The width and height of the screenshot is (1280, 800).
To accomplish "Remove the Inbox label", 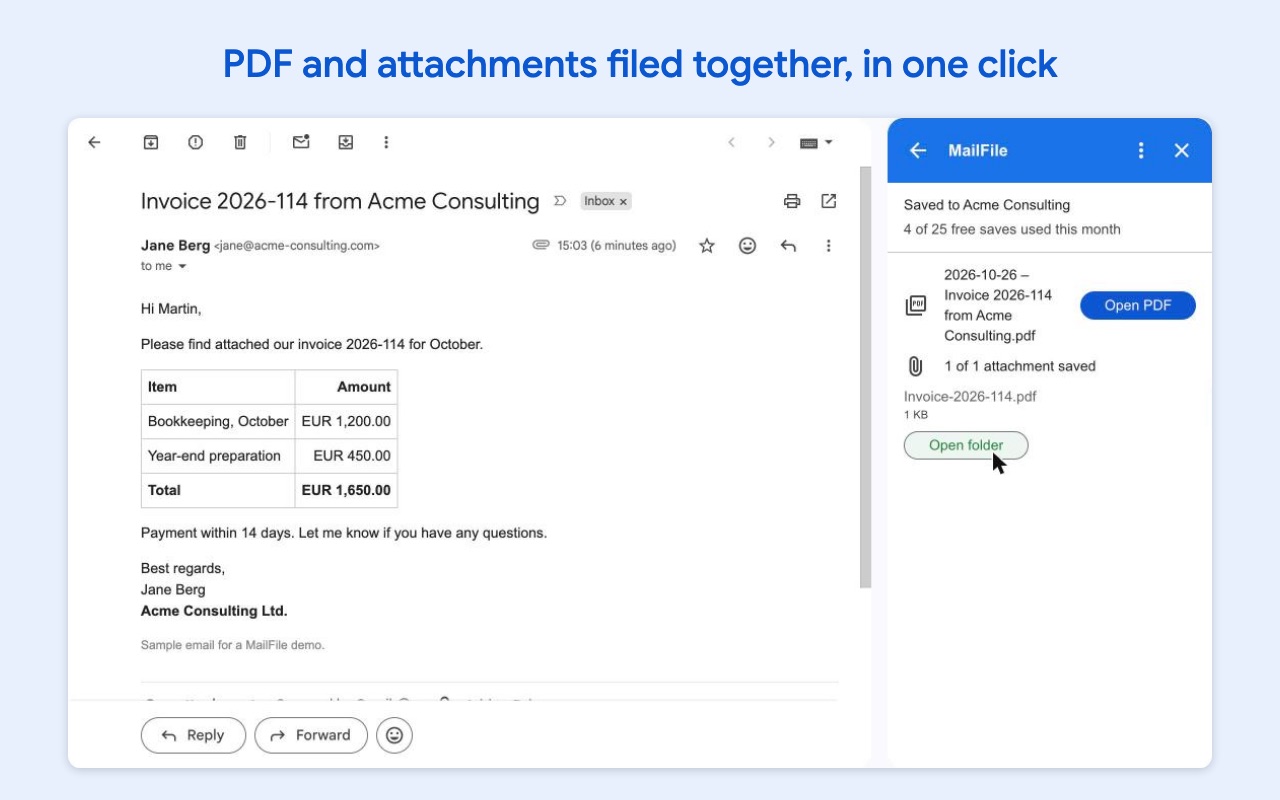I will click(x=623, y=201).
